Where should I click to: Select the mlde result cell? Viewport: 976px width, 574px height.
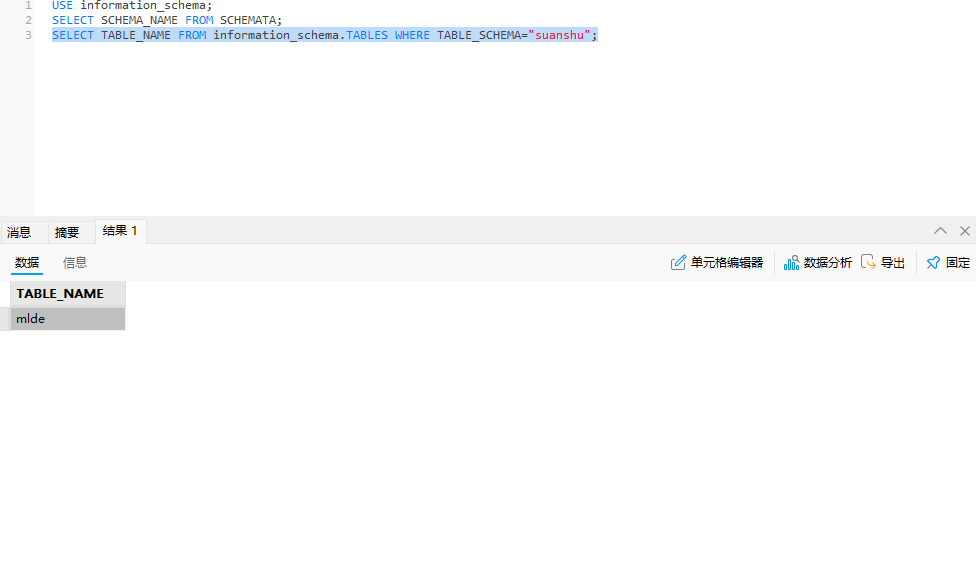(x=66, y=319)
